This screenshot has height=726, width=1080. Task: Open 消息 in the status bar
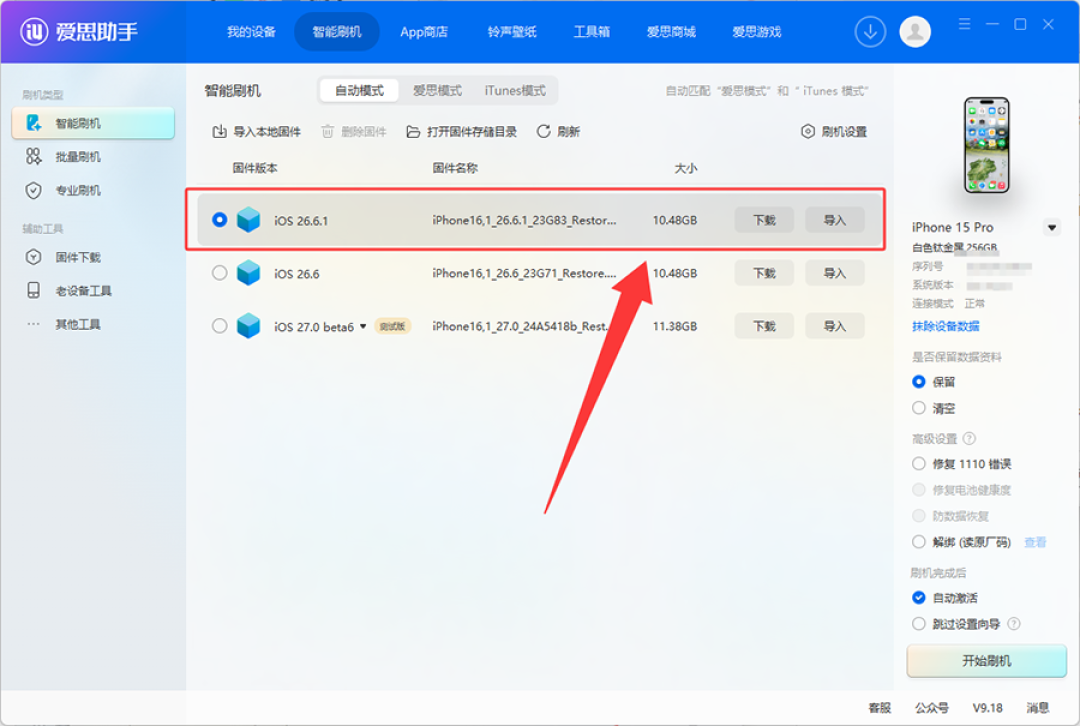[1038, 708]
